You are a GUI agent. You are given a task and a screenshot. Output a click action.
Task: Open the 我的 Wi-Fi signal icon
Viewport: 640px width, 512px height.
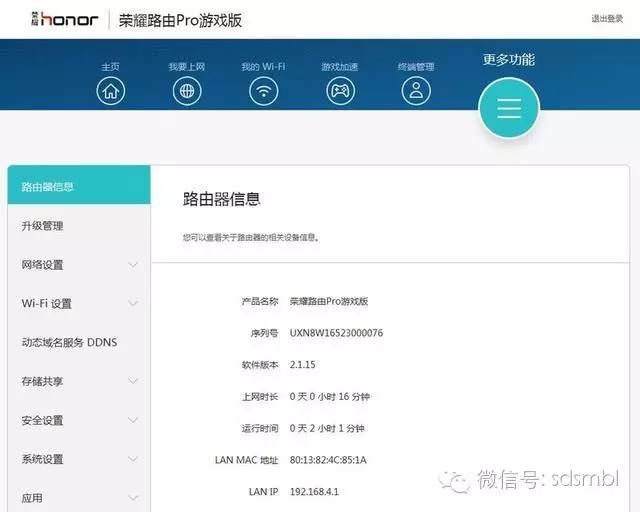[x=264, y=91]
